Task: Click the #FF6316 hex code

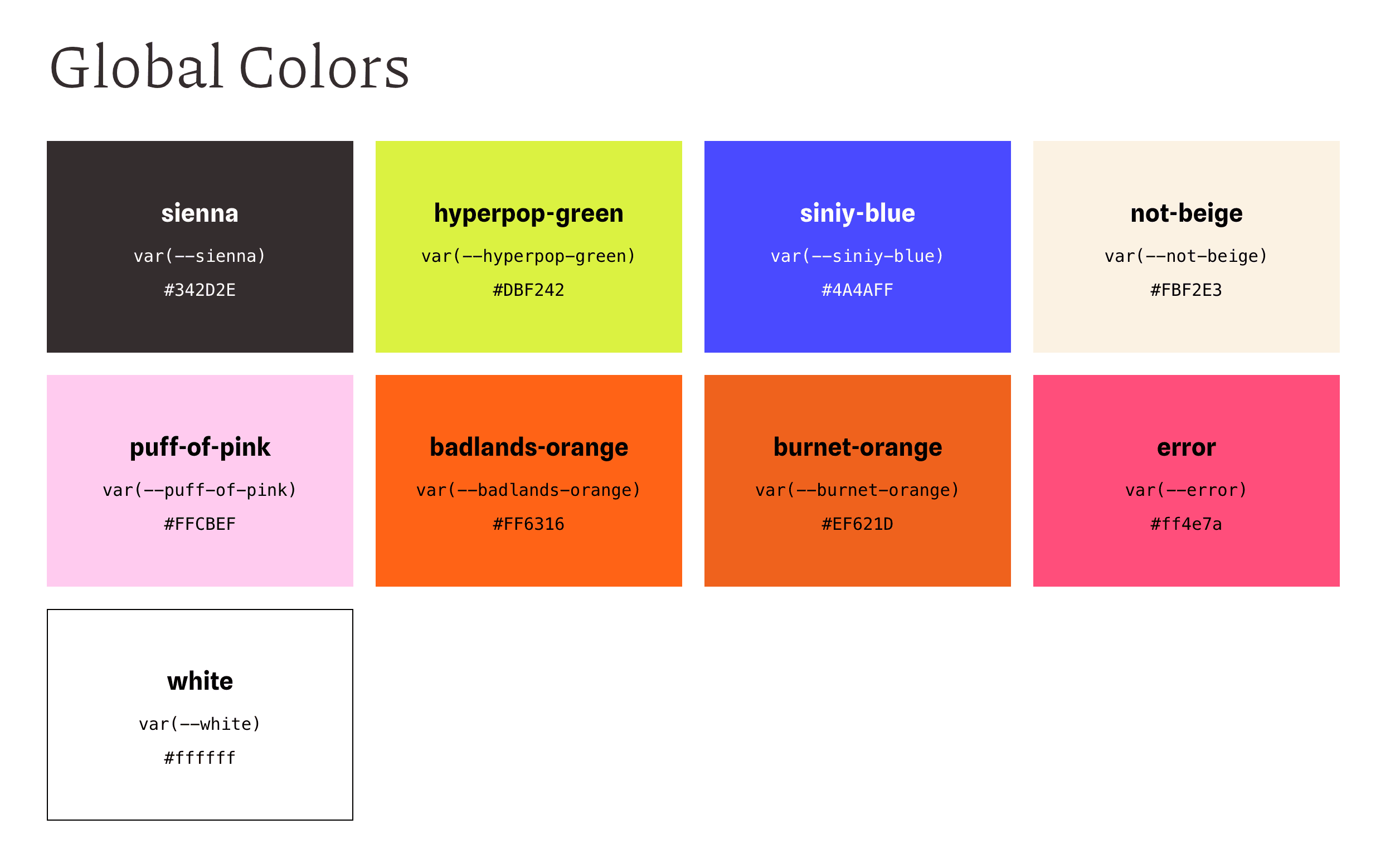Action: (x=528, y=524)
